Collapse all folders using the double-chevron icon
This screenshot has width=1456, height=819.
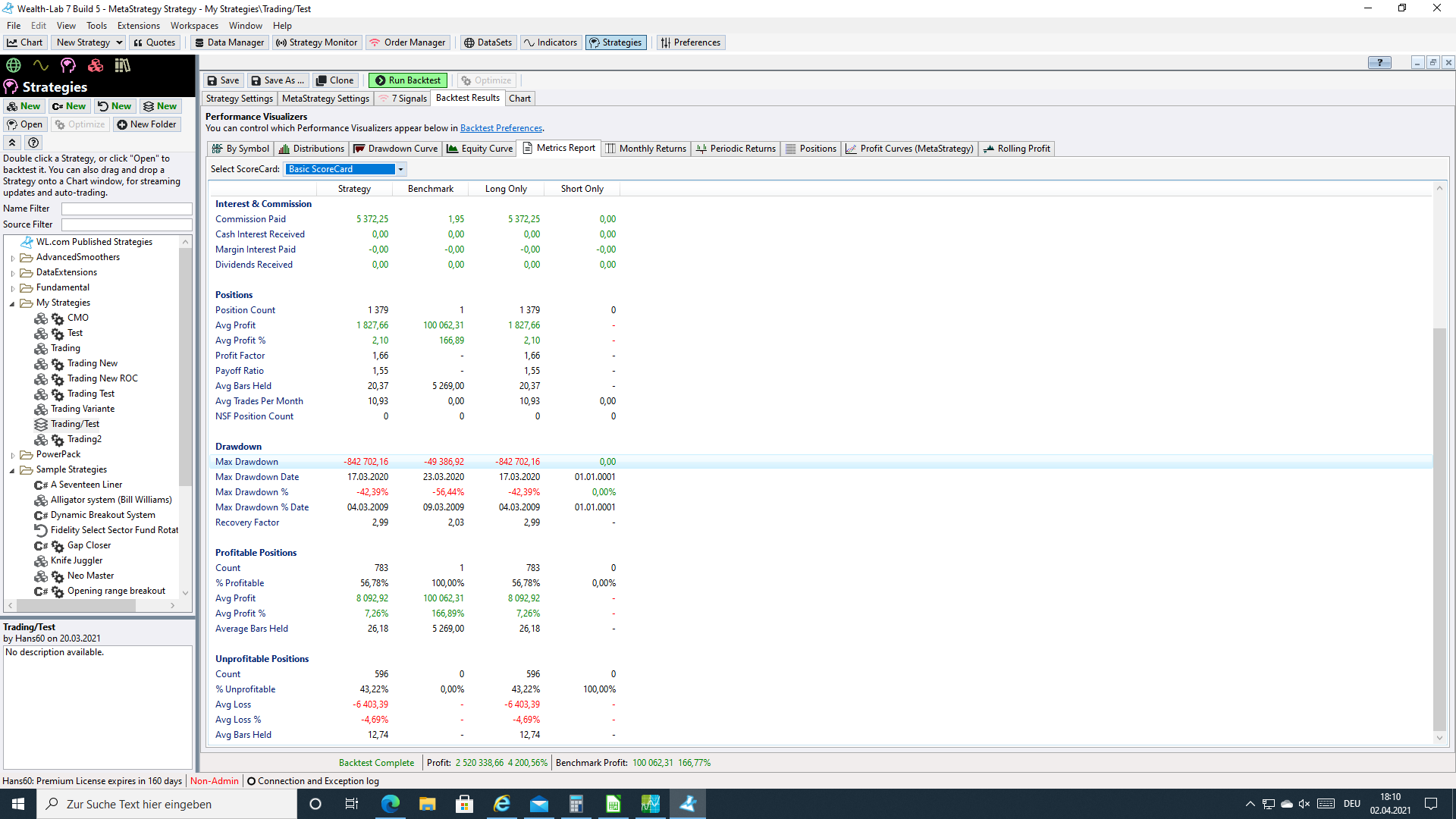click(x=12, y=143)
